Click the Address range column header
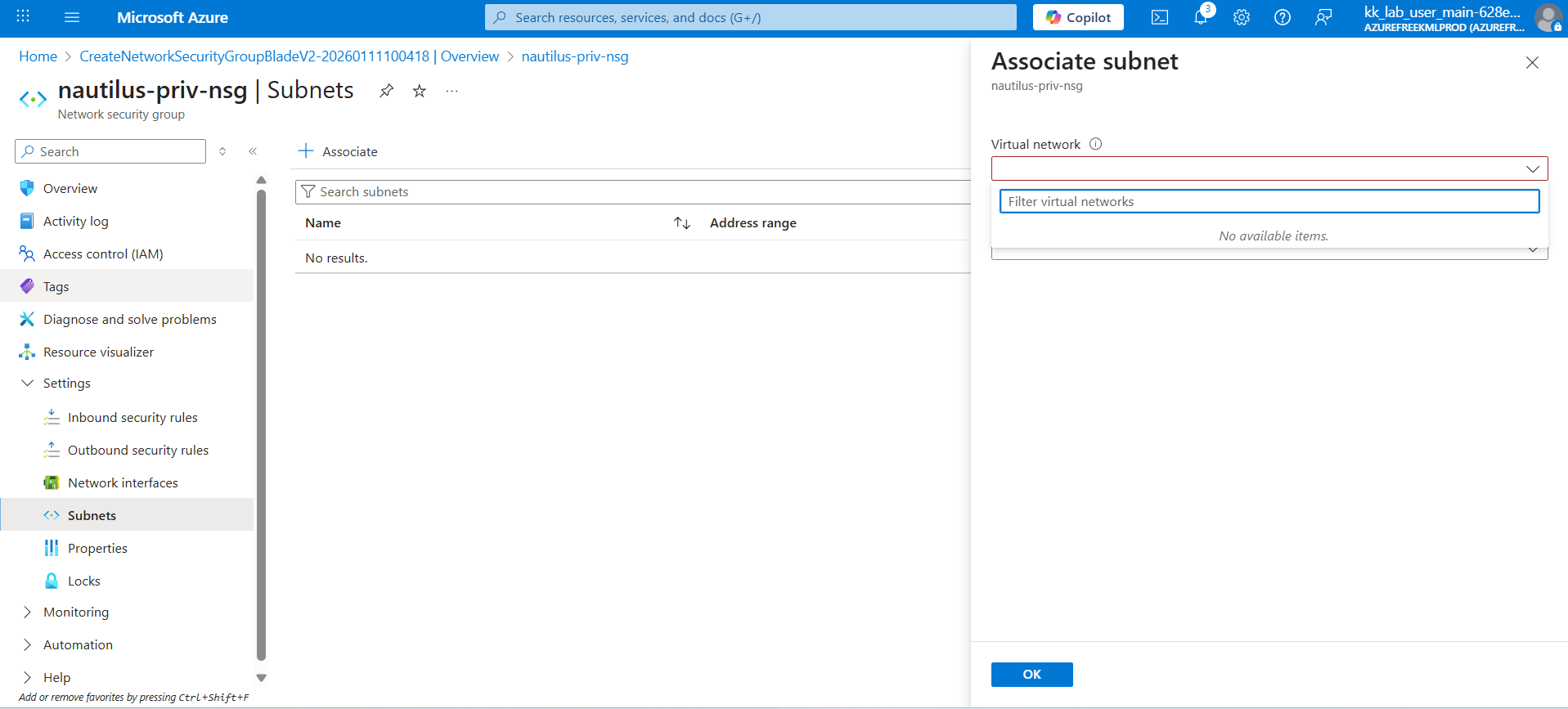The height and width of the screenshot is (709, 1568). coord(753,223)
